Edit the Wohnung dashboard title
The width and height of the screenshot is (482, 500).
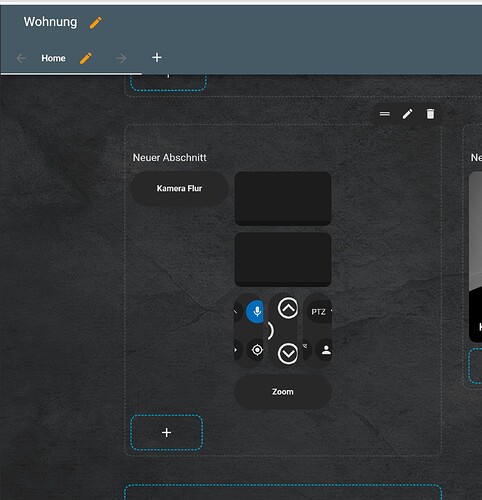(x=96, y=23)
